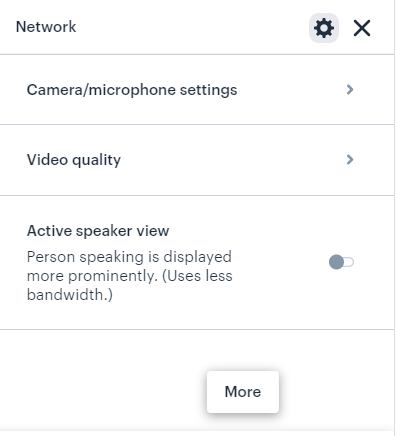Screen dimensions: 396x436
Task: Expand the Camera/microphone settings chevron
Action: 350,90
